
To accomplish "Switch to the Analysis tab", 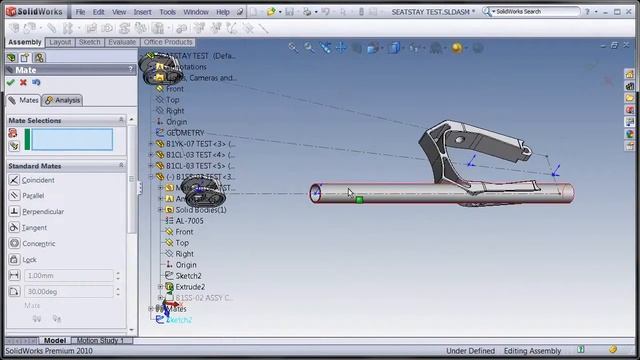I will point(62,100).
